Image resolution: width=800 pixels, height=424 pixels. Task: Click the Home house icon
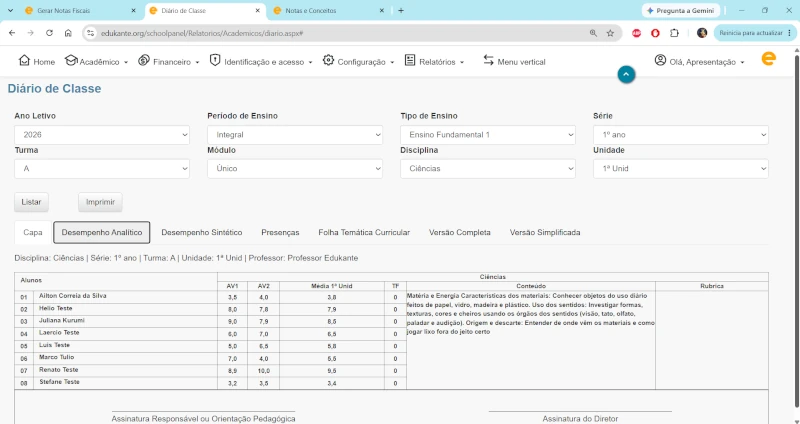24,60
